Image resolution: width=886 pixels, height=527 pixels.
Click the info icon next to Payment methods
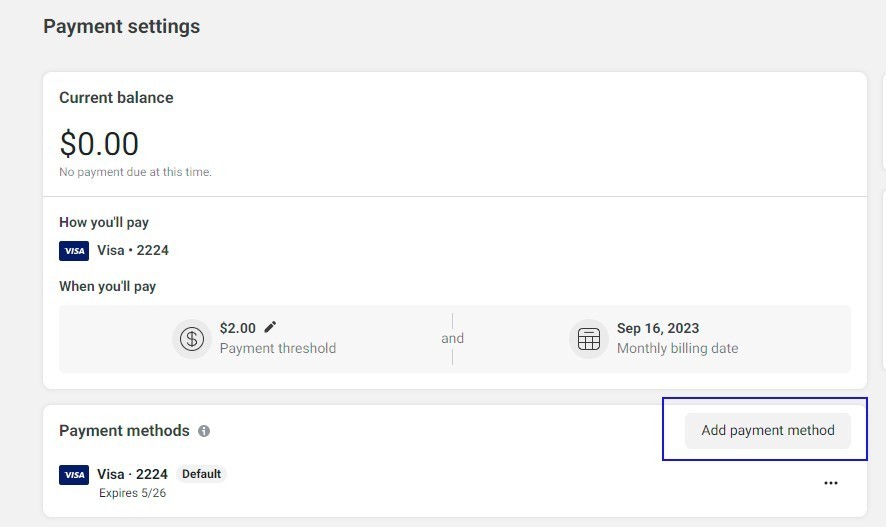pos(204,431)
